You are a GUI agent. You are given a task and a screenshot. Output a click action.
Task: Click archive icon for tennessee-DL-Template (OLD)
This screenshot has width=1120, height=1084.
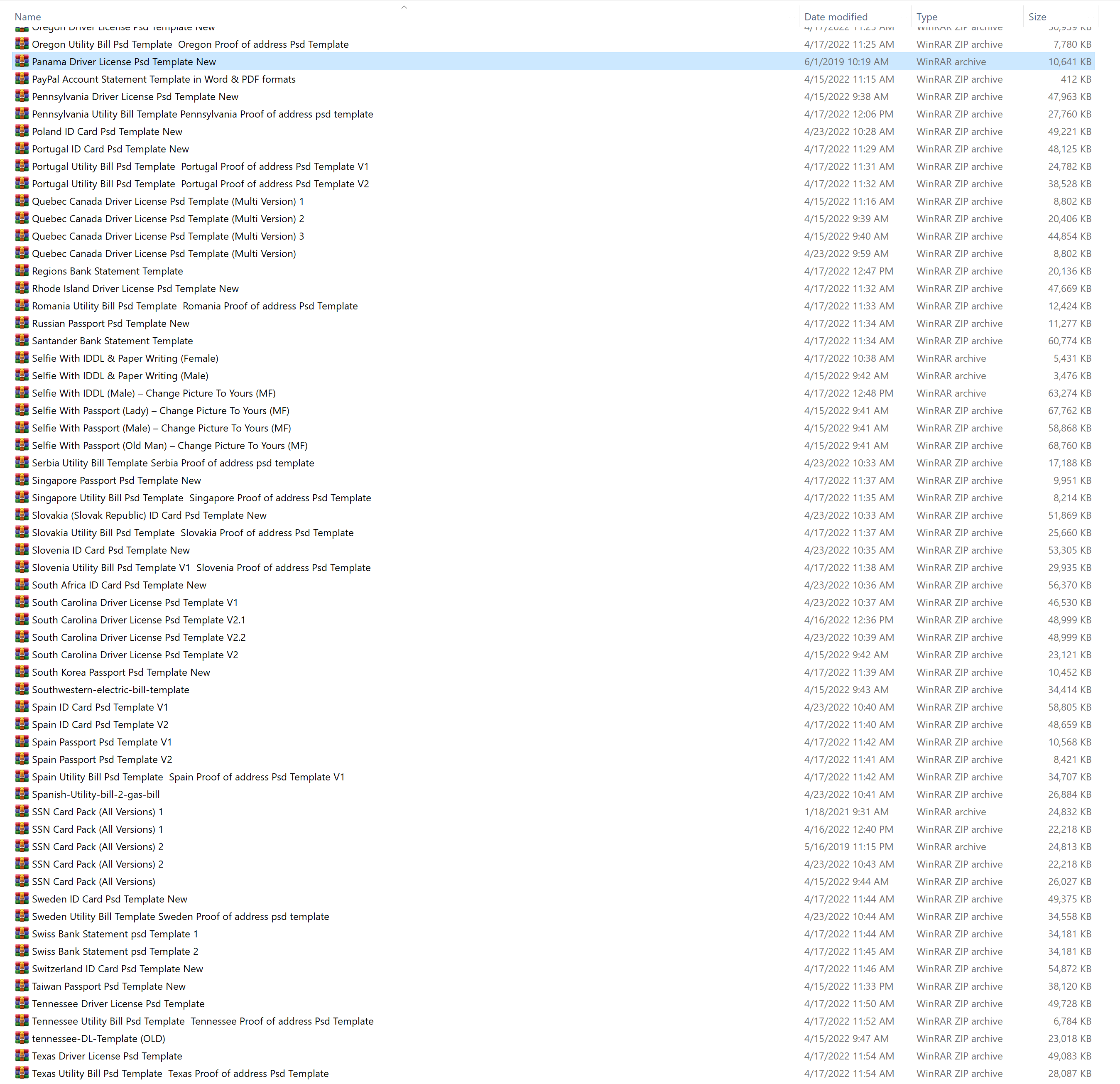coord(22,1038)
